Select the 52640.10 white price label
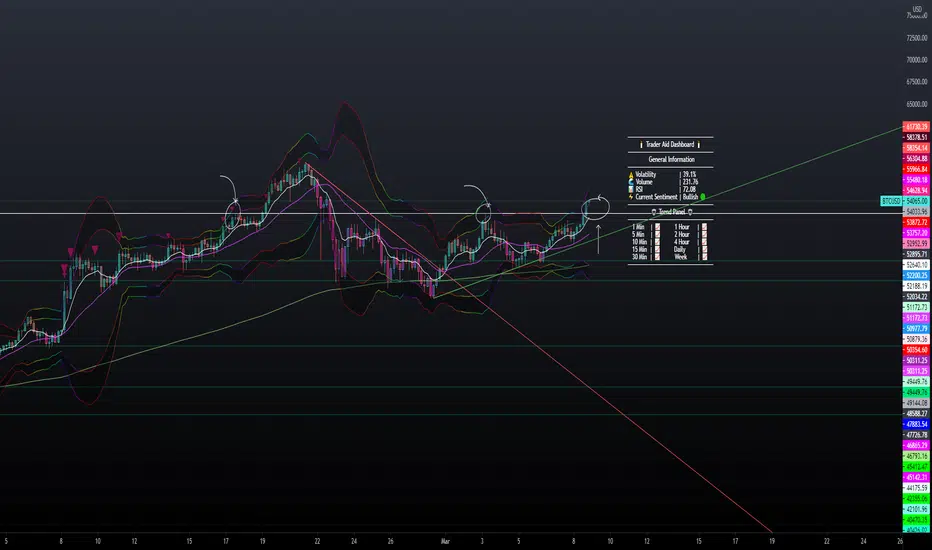This screenshot has width=932, height=550. 916,265
